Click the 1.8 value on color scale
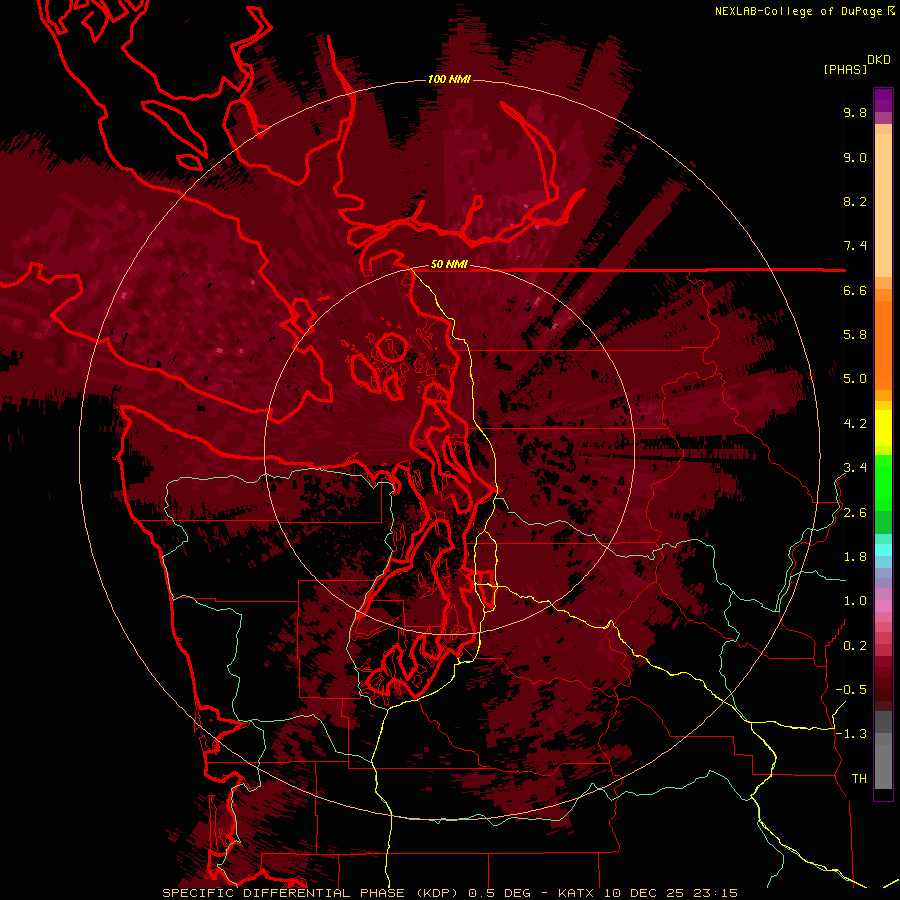This screenshot has height=900, width=900. (855, 557)
